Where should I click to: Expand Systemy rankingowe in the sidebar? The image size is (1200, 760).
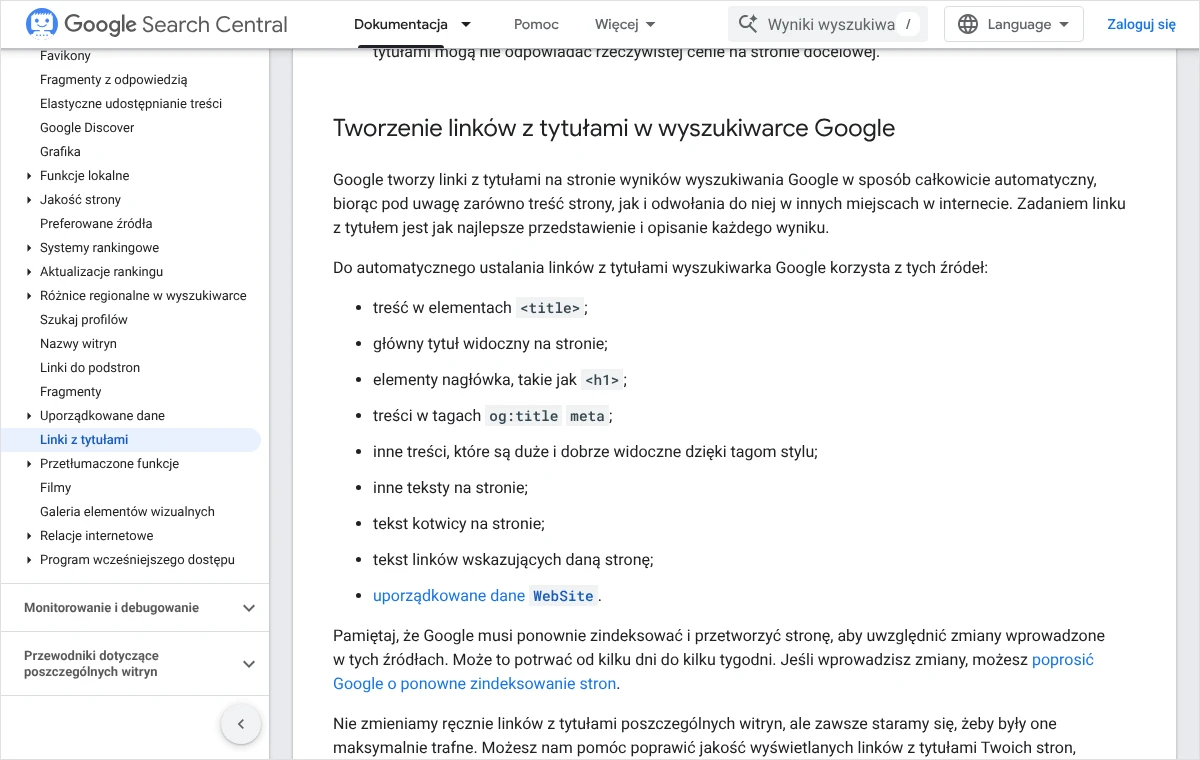pyautogui.click(x=30, y=248)
